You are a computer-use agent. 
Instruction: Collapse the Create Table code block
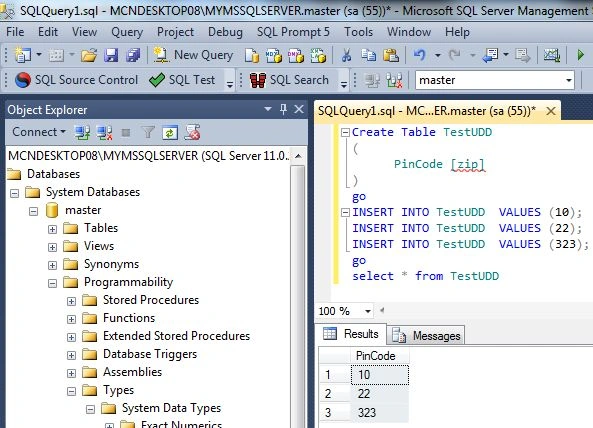[345, 132]
